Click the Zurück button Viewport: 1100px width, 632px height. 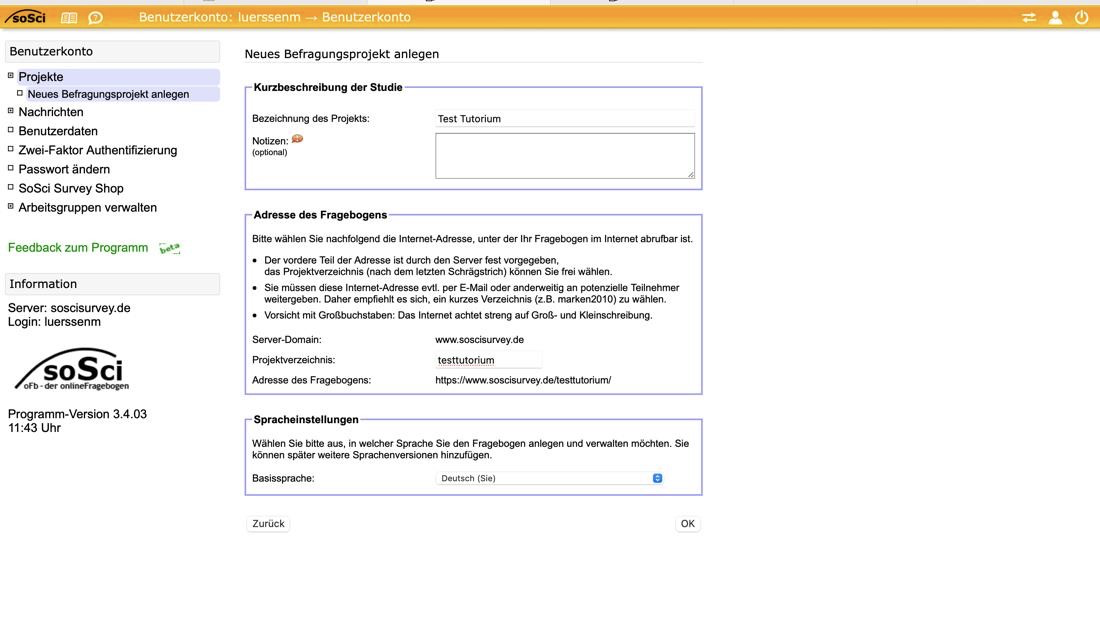pyautogui.click(x=268, y=523)
